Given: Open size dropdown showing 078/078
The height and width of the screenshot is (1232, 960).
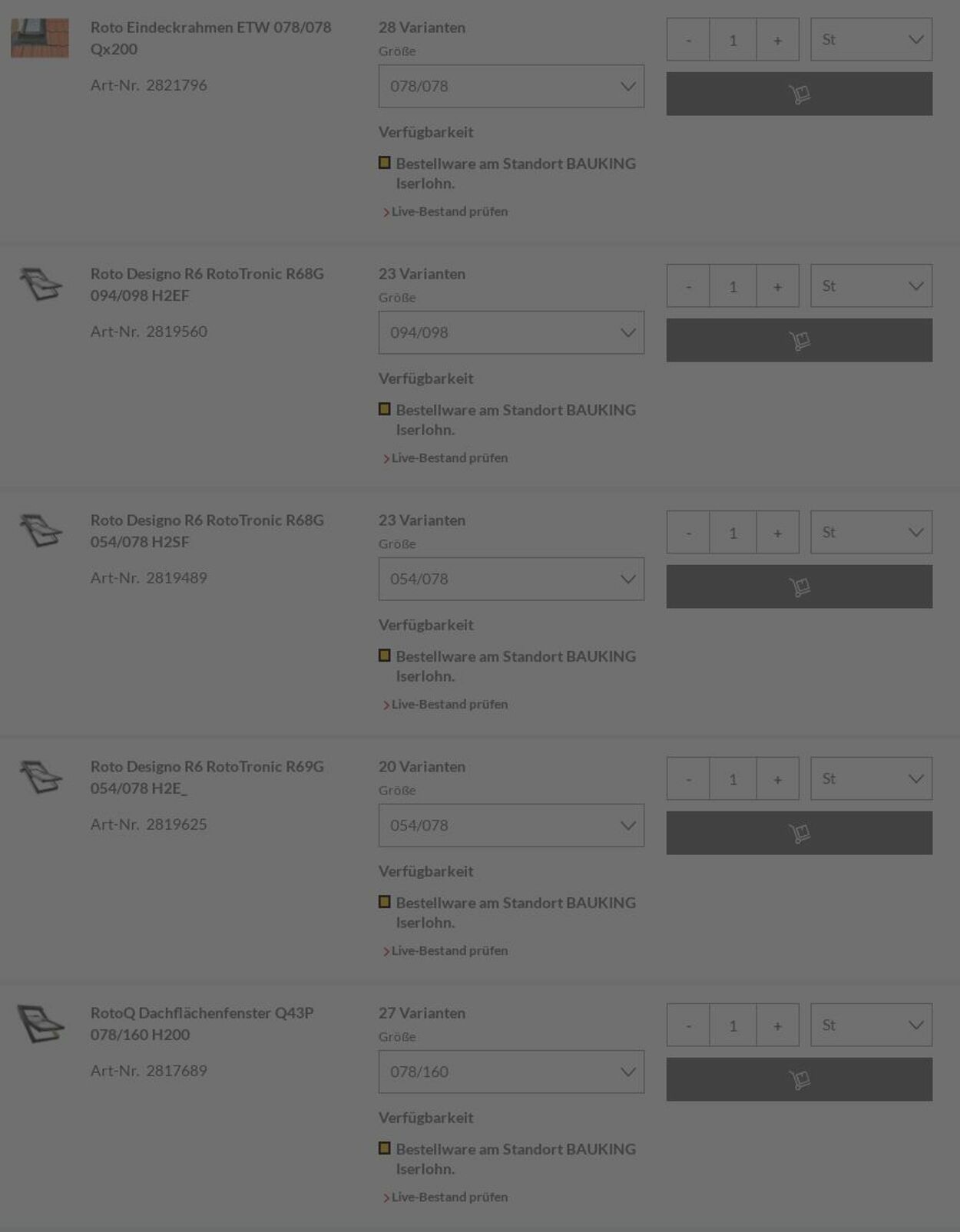Looking at the screenshot, I should click(x=511, y=86).
